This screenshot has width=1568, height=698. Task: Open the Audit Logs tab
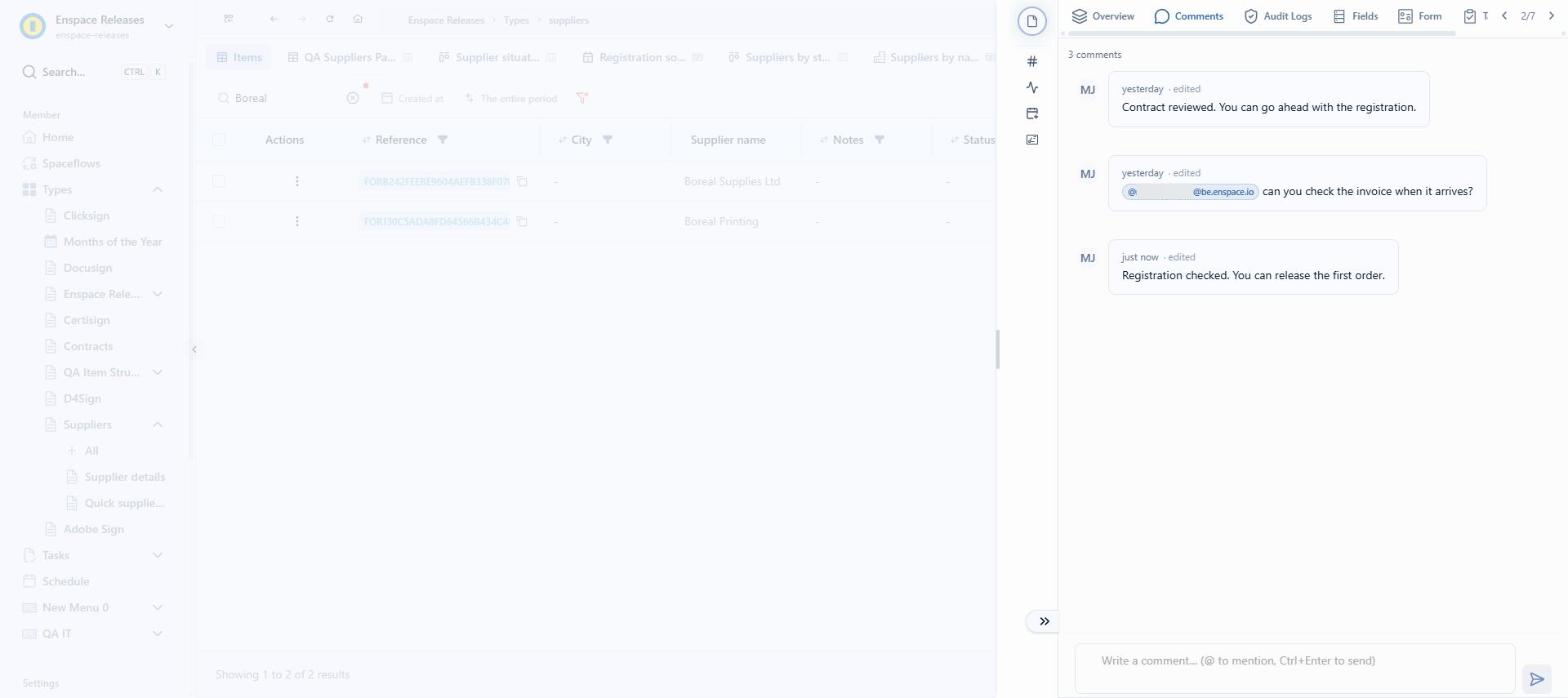click(x=1277, y=16)
